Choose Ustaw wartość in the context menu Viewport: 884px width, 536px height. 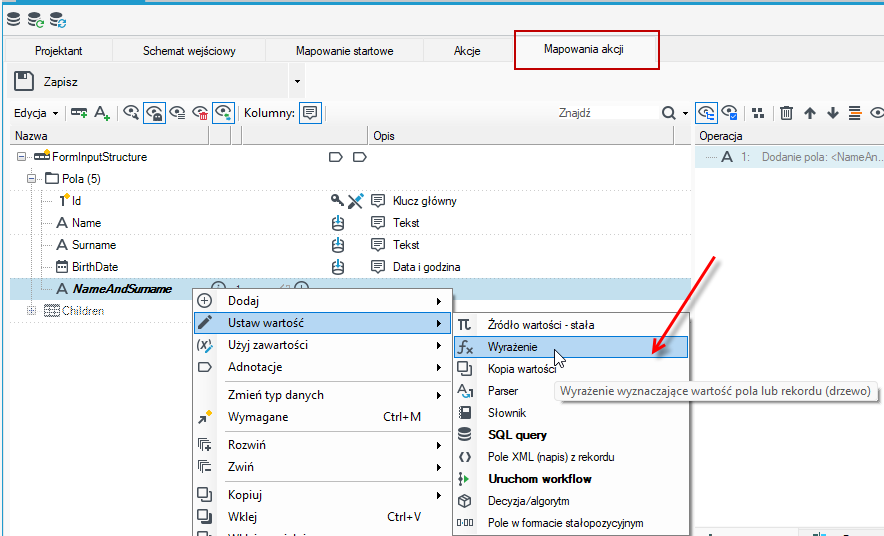tap(322, 323)
